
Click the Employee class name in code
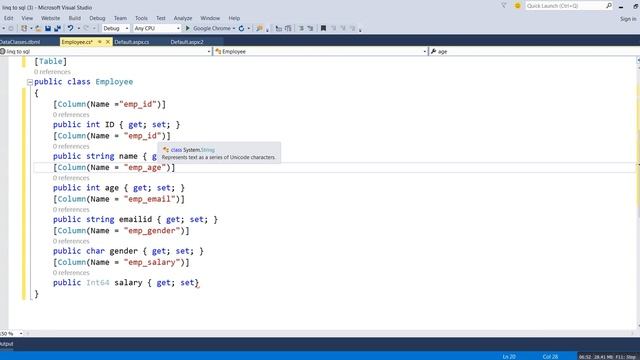(114, 82)
